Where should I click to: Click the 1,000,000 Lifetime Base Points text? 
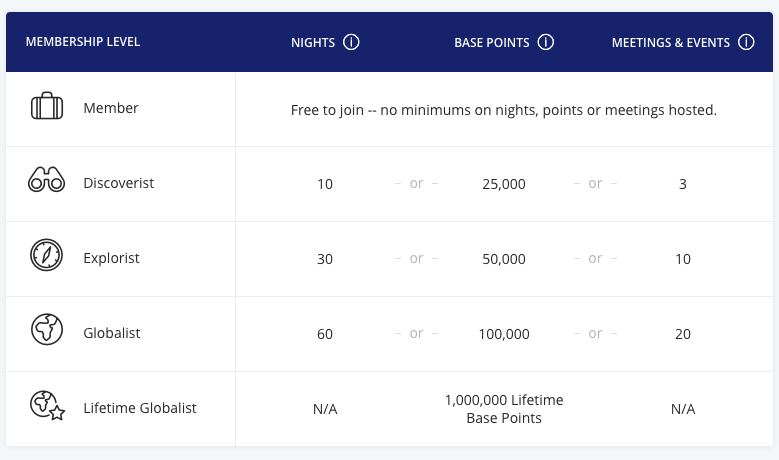(504, 409)
